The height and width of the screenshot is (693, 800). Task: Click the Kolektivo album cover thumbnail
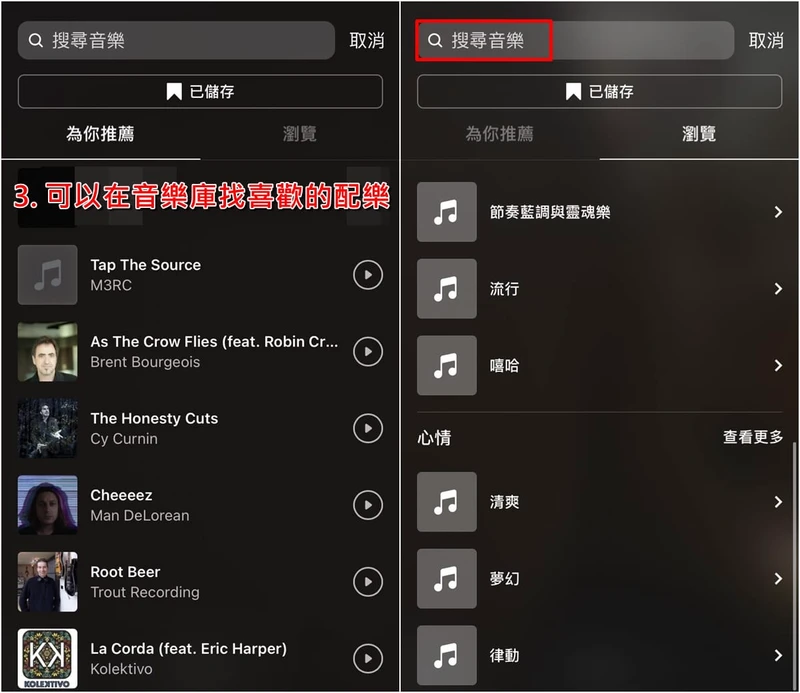(x=47, y=658)
